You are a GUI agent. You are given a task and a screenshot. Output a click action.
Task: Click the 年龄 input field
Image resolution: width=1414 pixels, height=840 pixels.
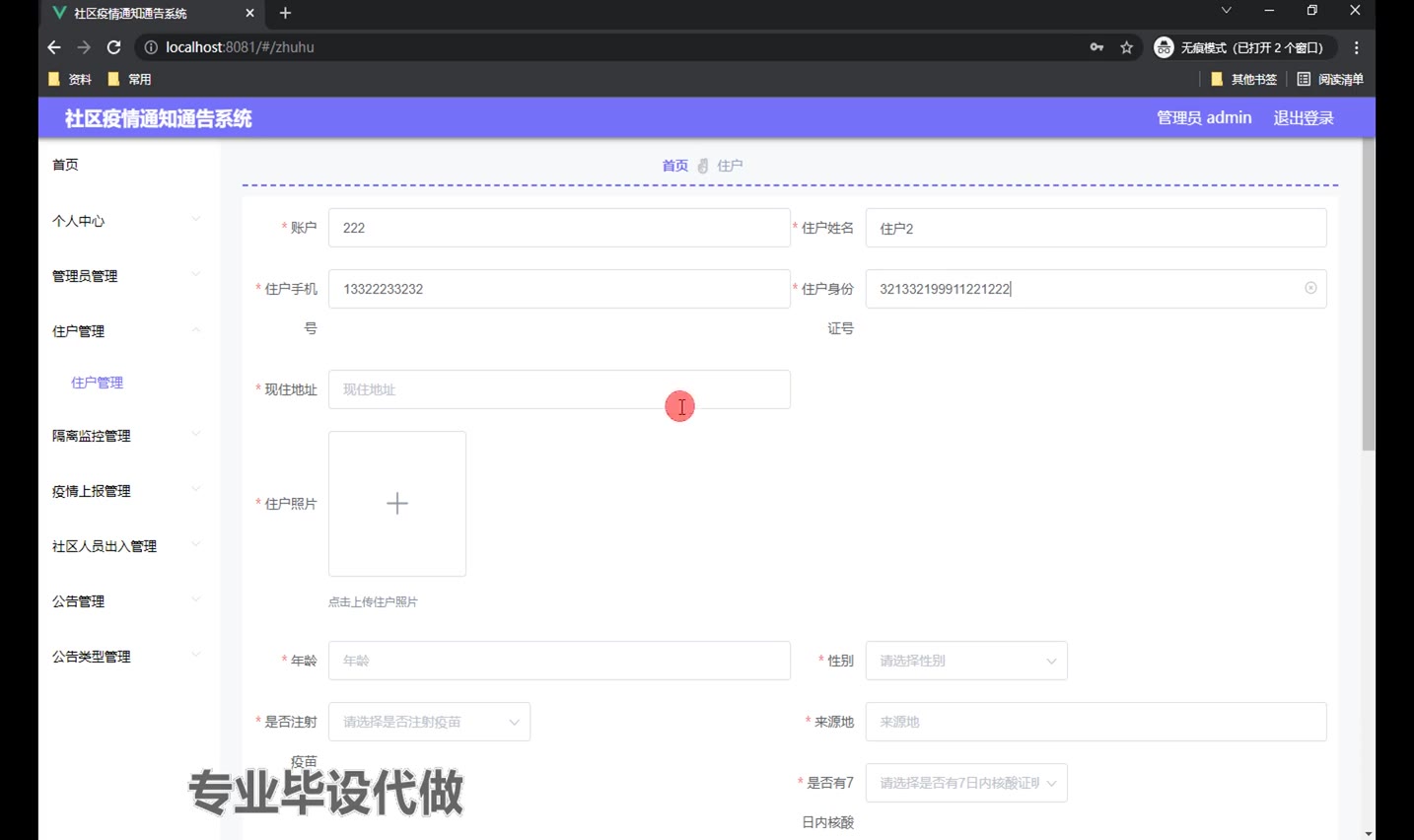point(559,661)
